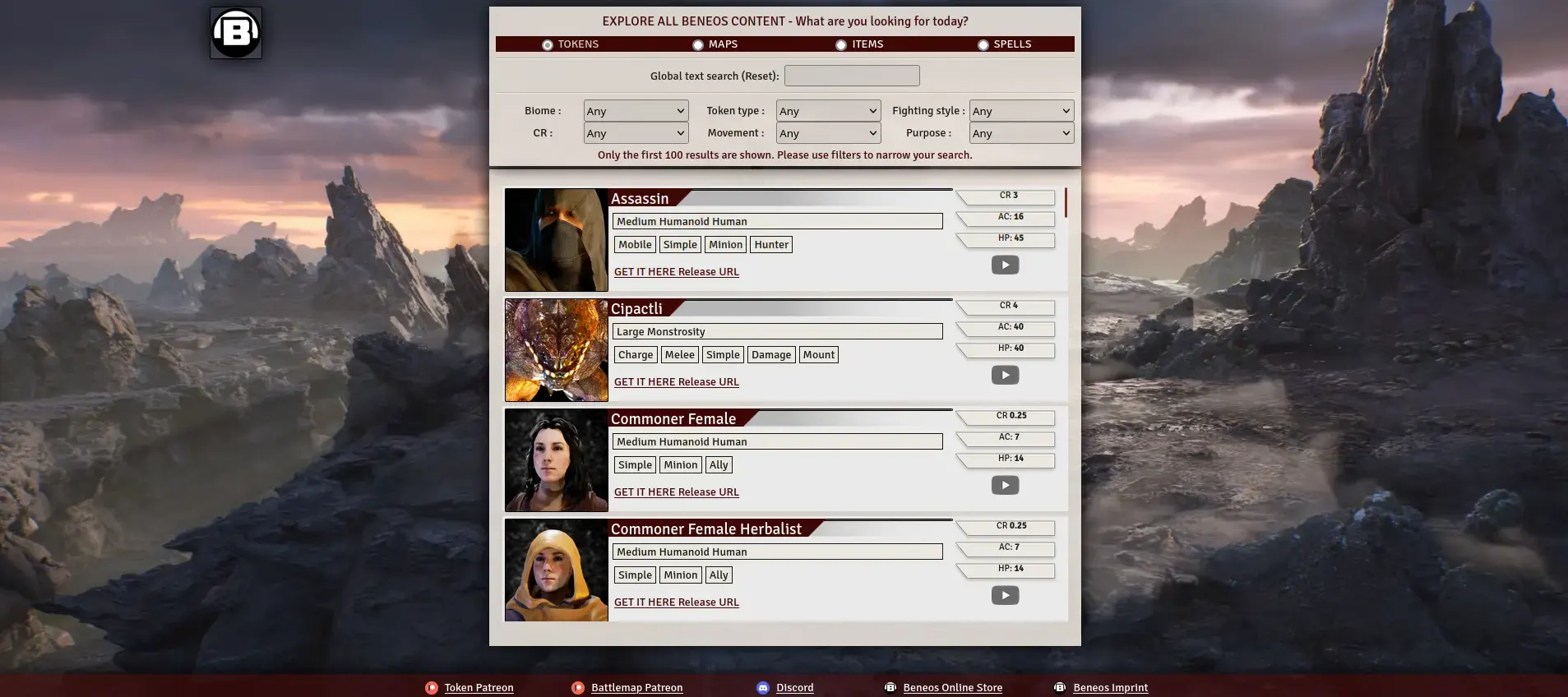Screen dimensions: 1568x697
Task: Open the Purpose dropdown
Action: pyautogui.click(x=1021, y=133)
